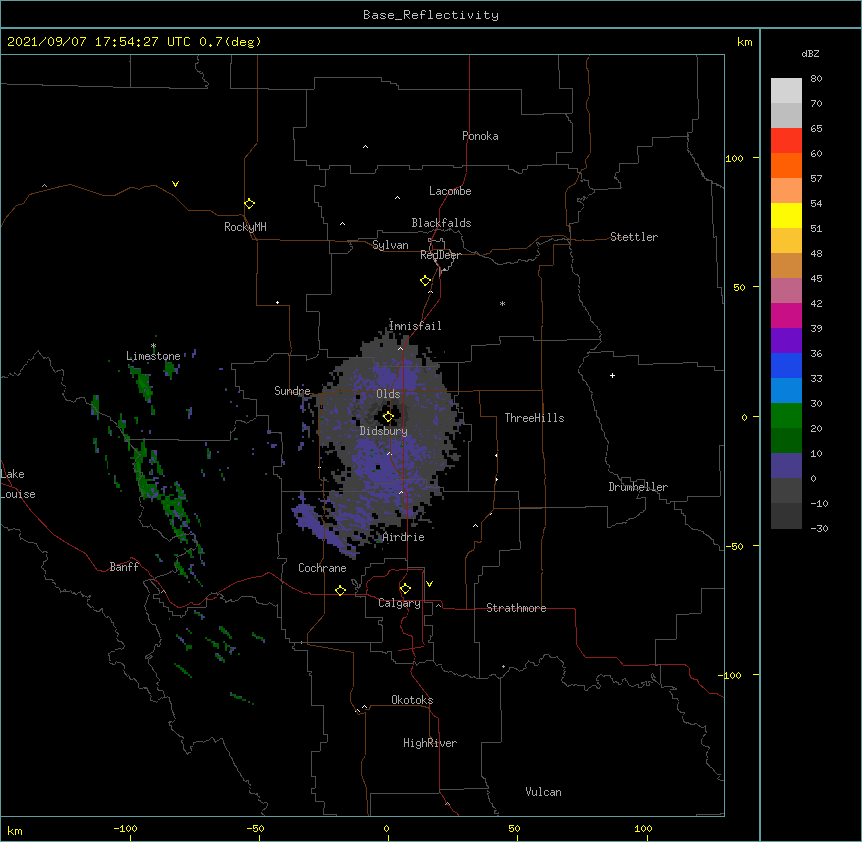
Task: Select the yellow v marker northwest of RockyMH
Action: [175, 184]
